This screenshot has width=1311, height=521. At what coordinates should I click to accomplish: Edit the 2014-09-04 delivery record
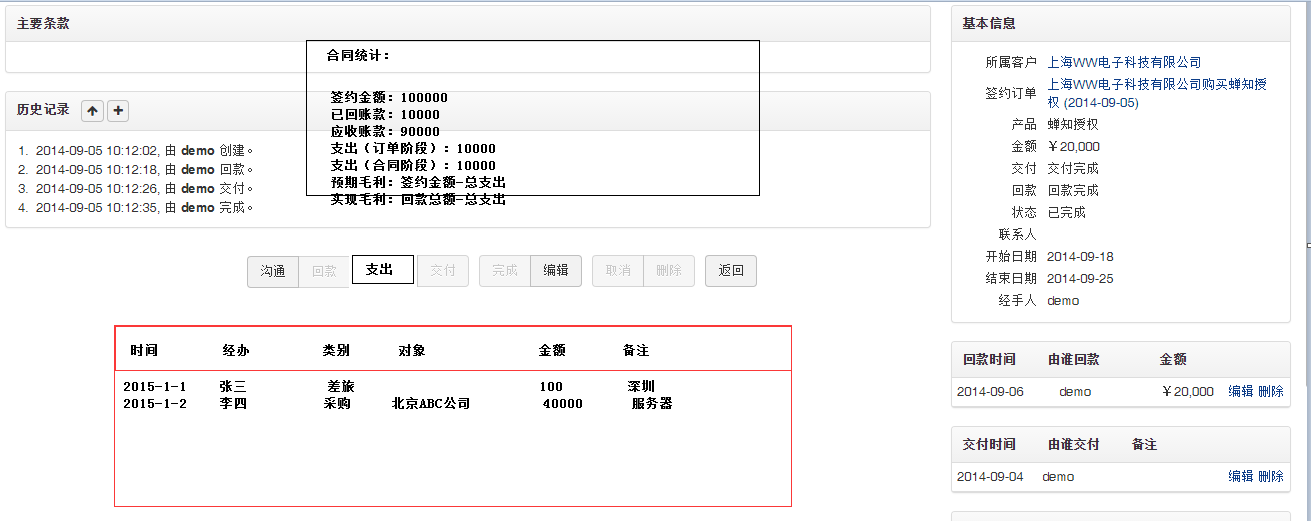1240,477
